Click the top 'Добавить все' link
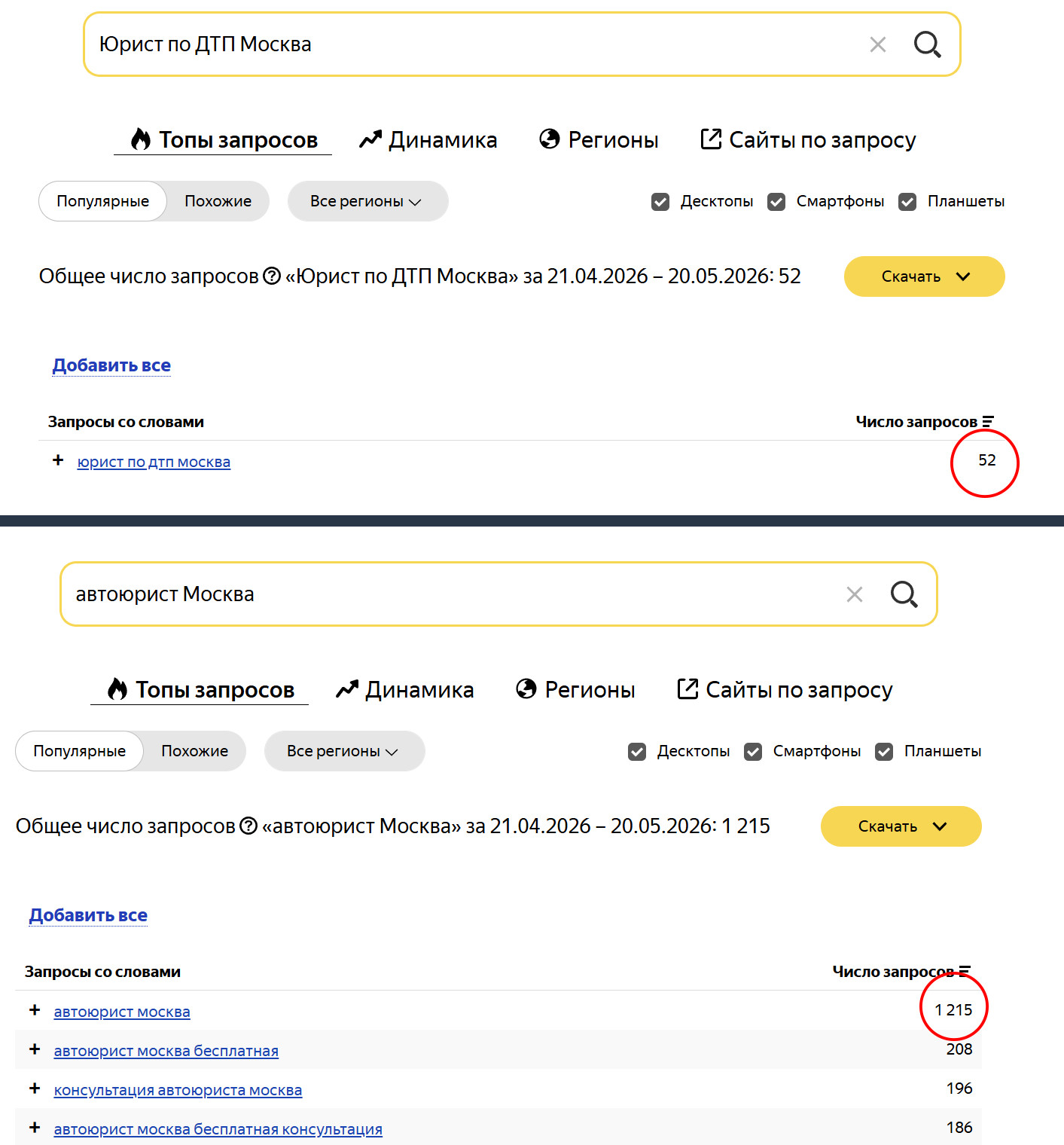Viewport: 1064px width, 1145px height. (x=111, y=365)
